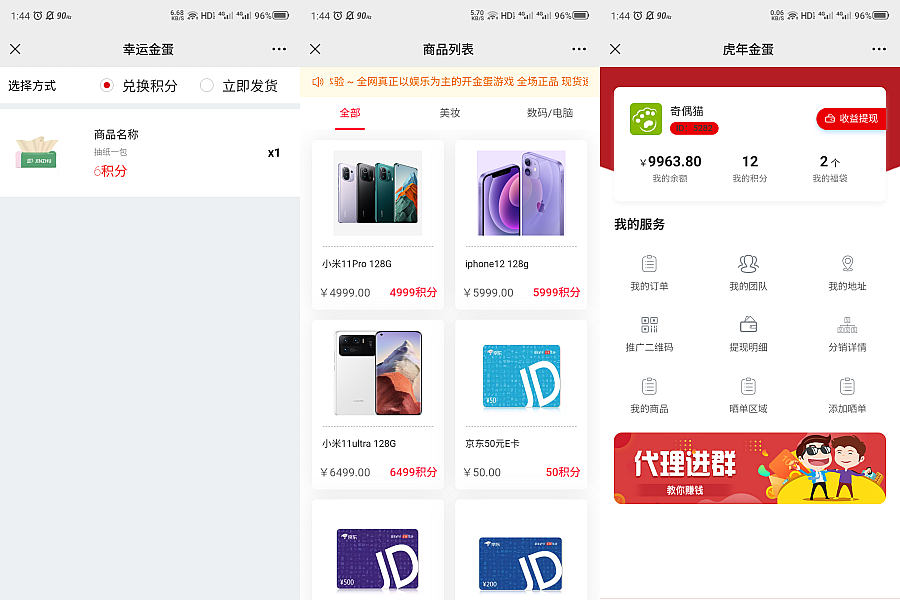Switch to the 全部 tab
The width and height of the screenshot is (900, 600).
[x=350, y=113]
